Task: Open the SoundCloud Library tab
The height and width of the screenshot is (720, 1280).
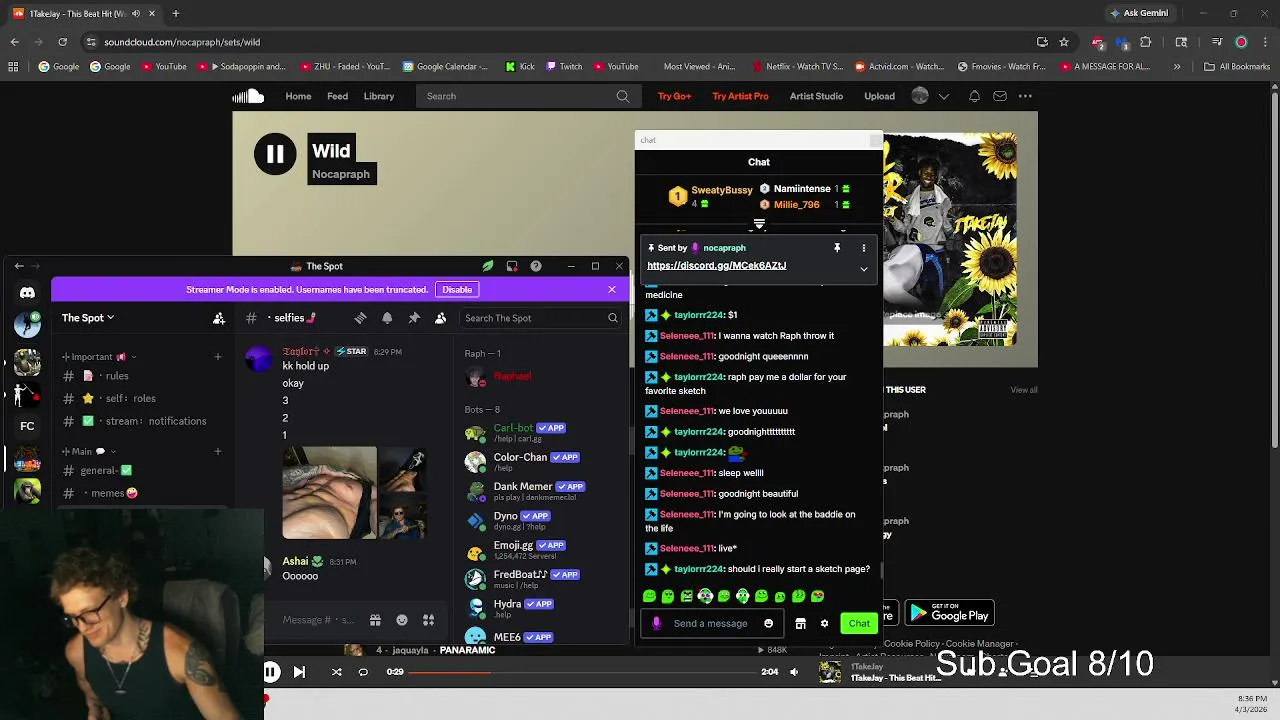Action: (x=379, y=96)
